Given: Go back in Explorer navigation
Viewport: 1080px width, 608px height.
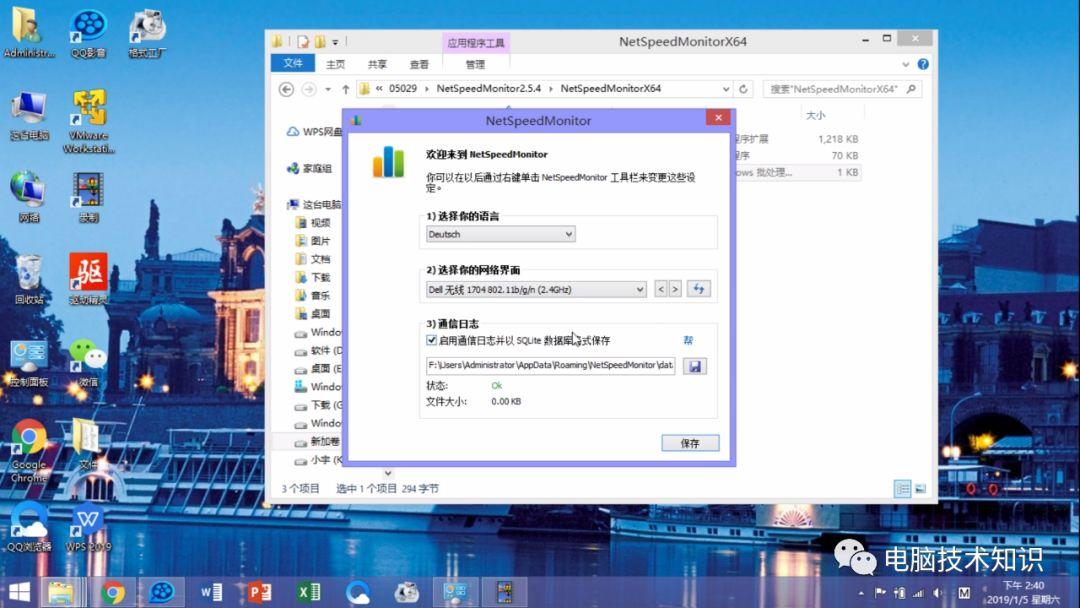Looking at the screenshot, I should click(287, 89).
